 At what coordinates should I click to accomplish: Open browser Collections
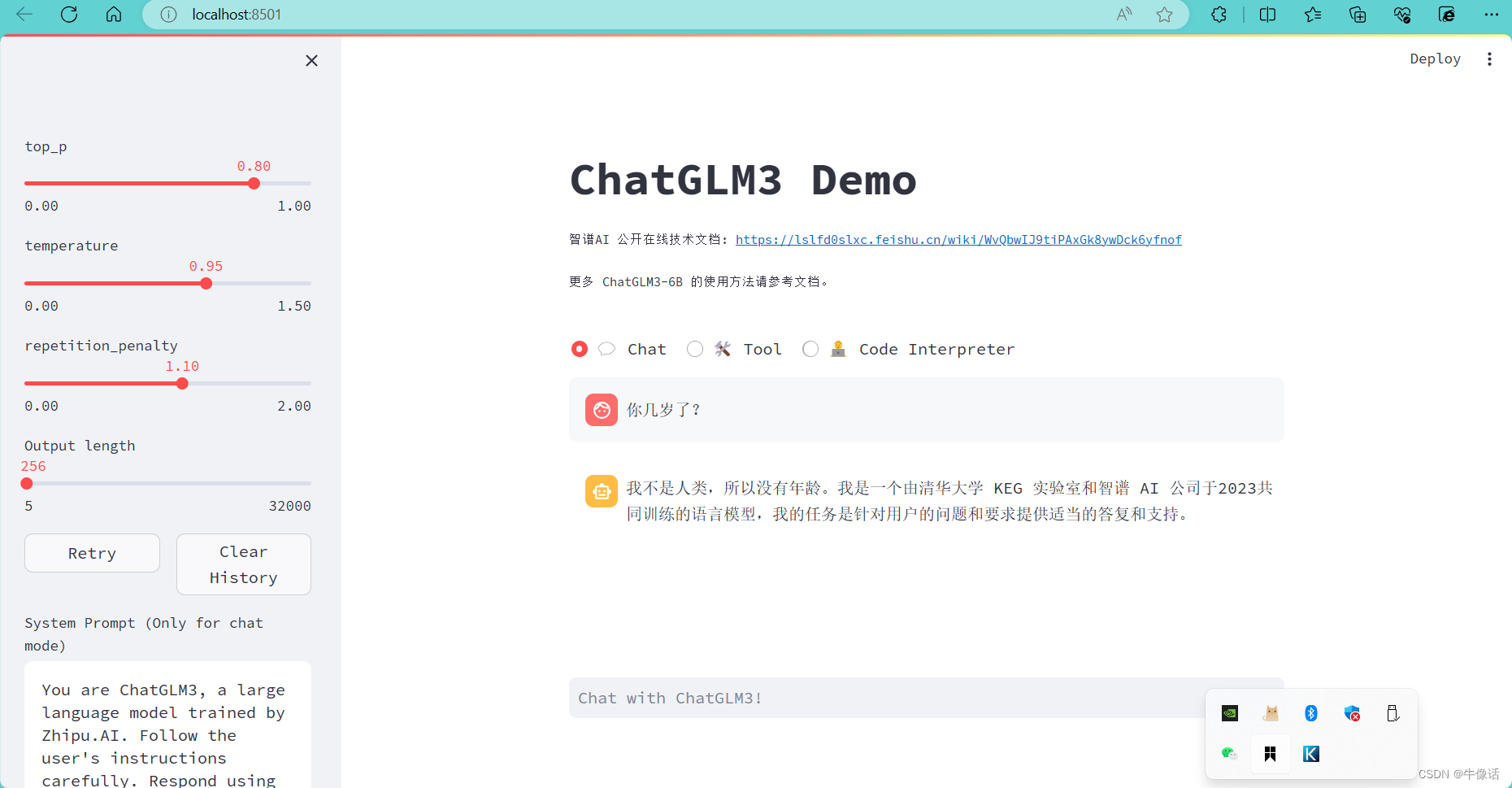[x=1358, y=15]
